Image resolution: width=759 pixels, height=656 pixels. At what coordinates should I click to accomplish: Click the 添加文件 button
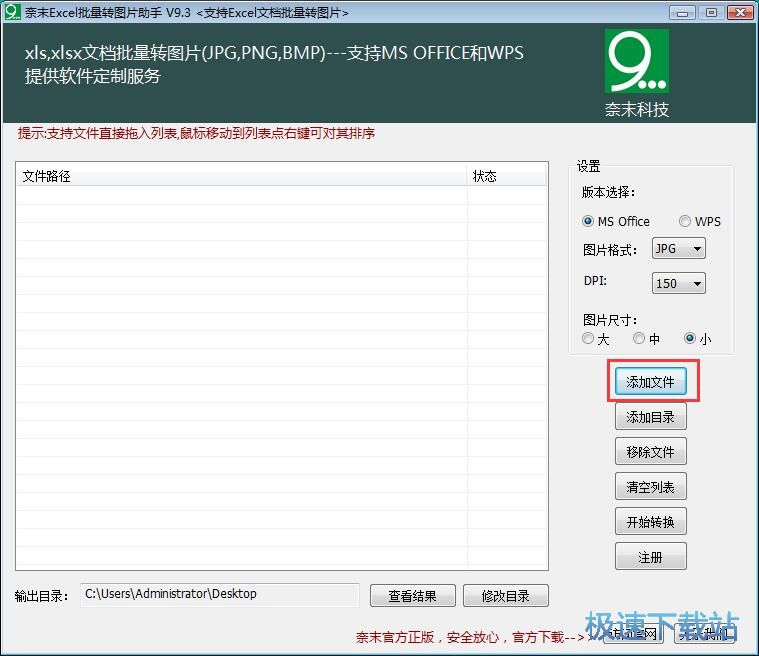(x=651, y=381)
